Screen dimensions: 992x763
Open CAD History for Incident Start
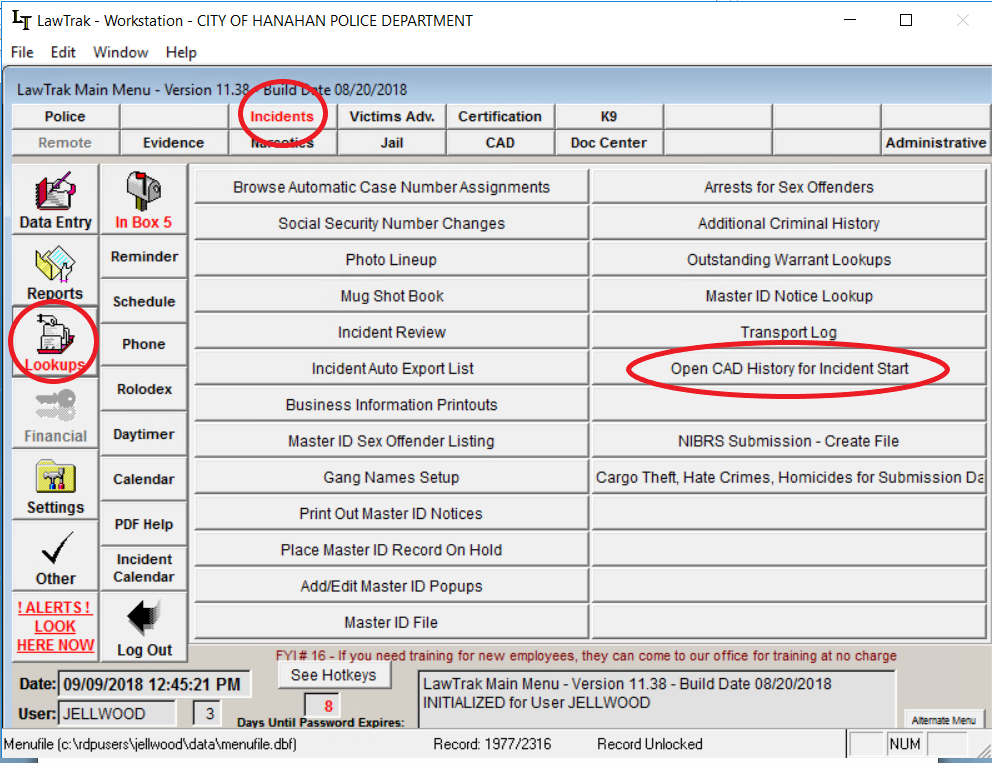pos(788,369)
